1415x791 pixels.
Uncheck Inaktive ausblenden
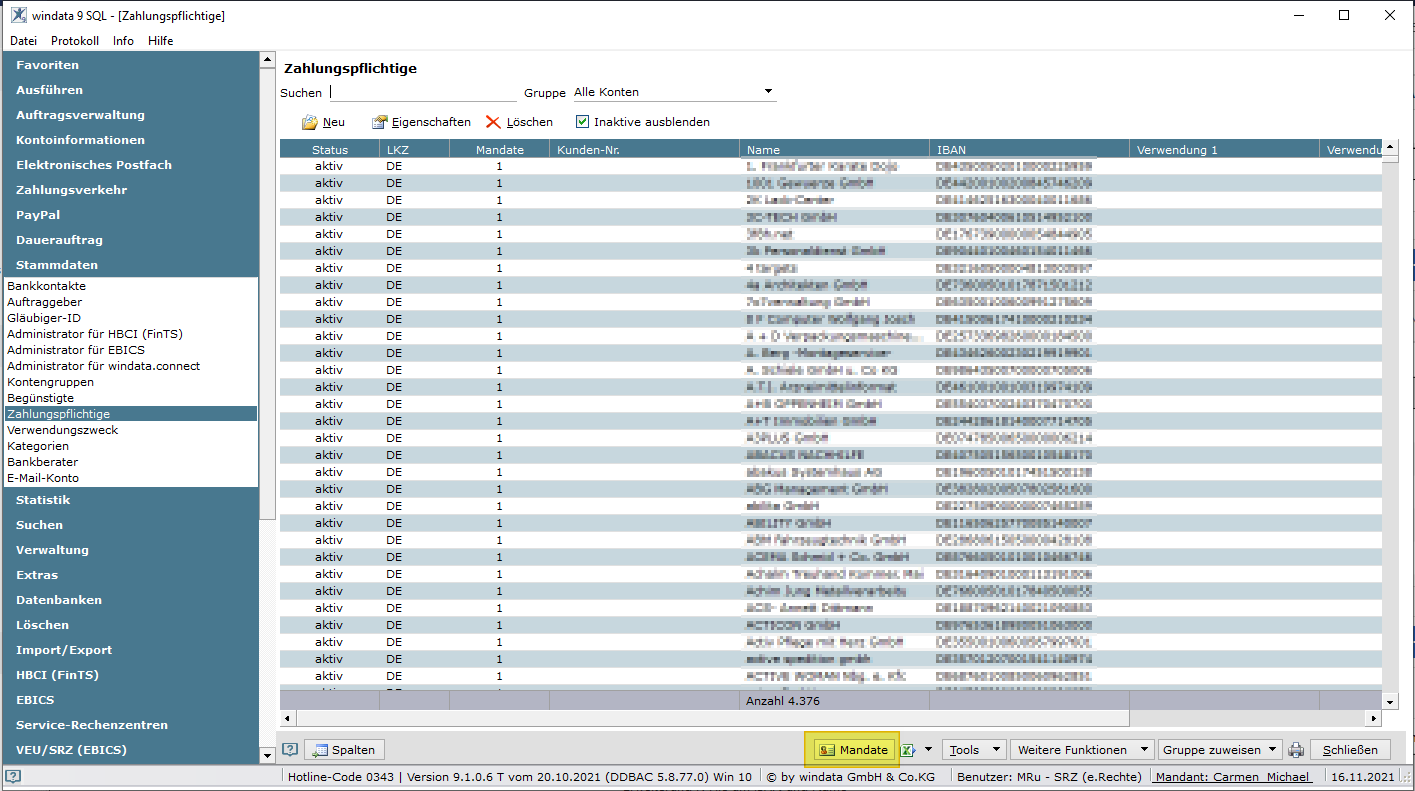[583, 122]
